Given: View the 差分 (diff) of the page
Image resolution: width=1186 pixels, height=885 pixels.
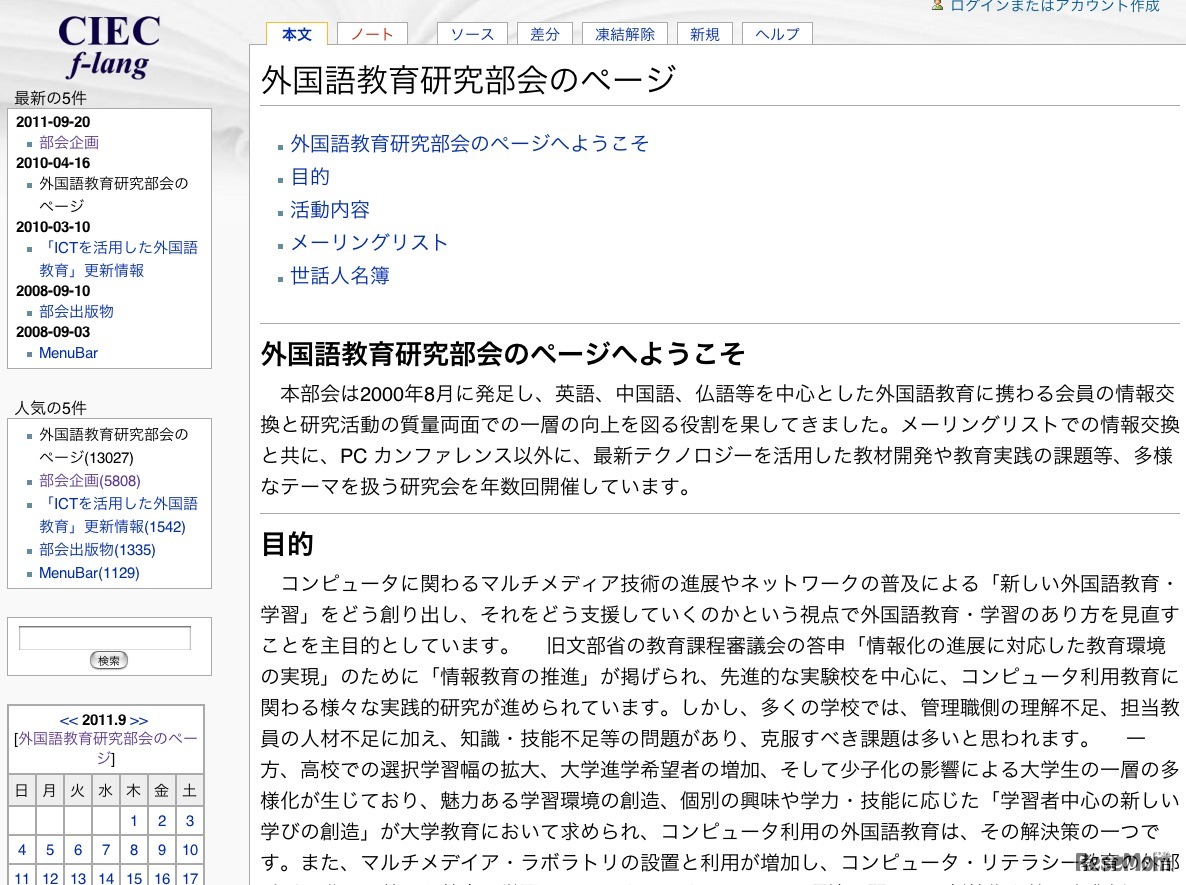Looking at the screenshot, I should pyautogui.click(x=544, y=33).
